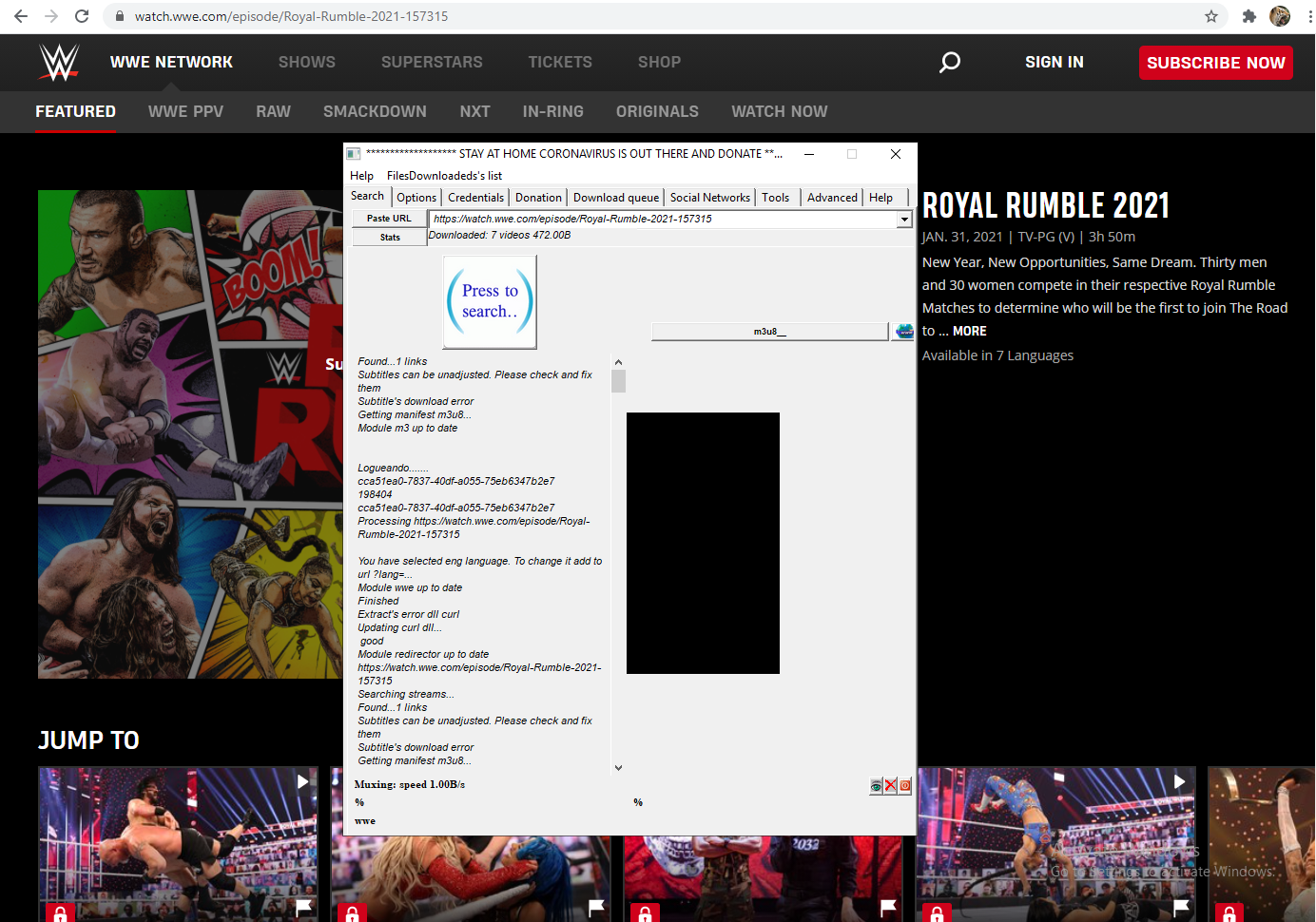This screenshot has height=922, width=1316.
Task: Click the browser address bar URL
Action: (291, 16)
